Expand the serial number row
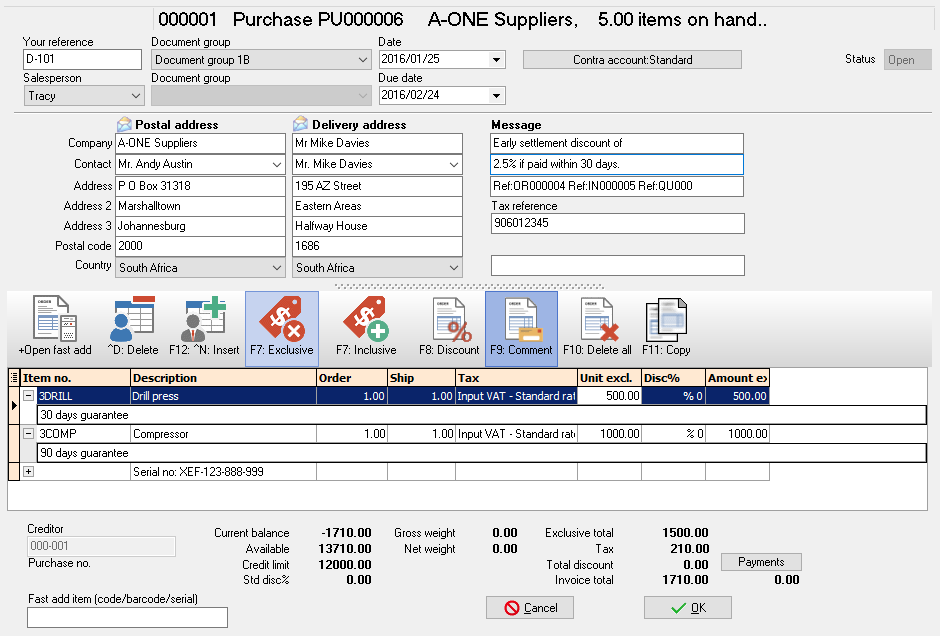This screenshot has width=940, height=636. click(29, 472)
